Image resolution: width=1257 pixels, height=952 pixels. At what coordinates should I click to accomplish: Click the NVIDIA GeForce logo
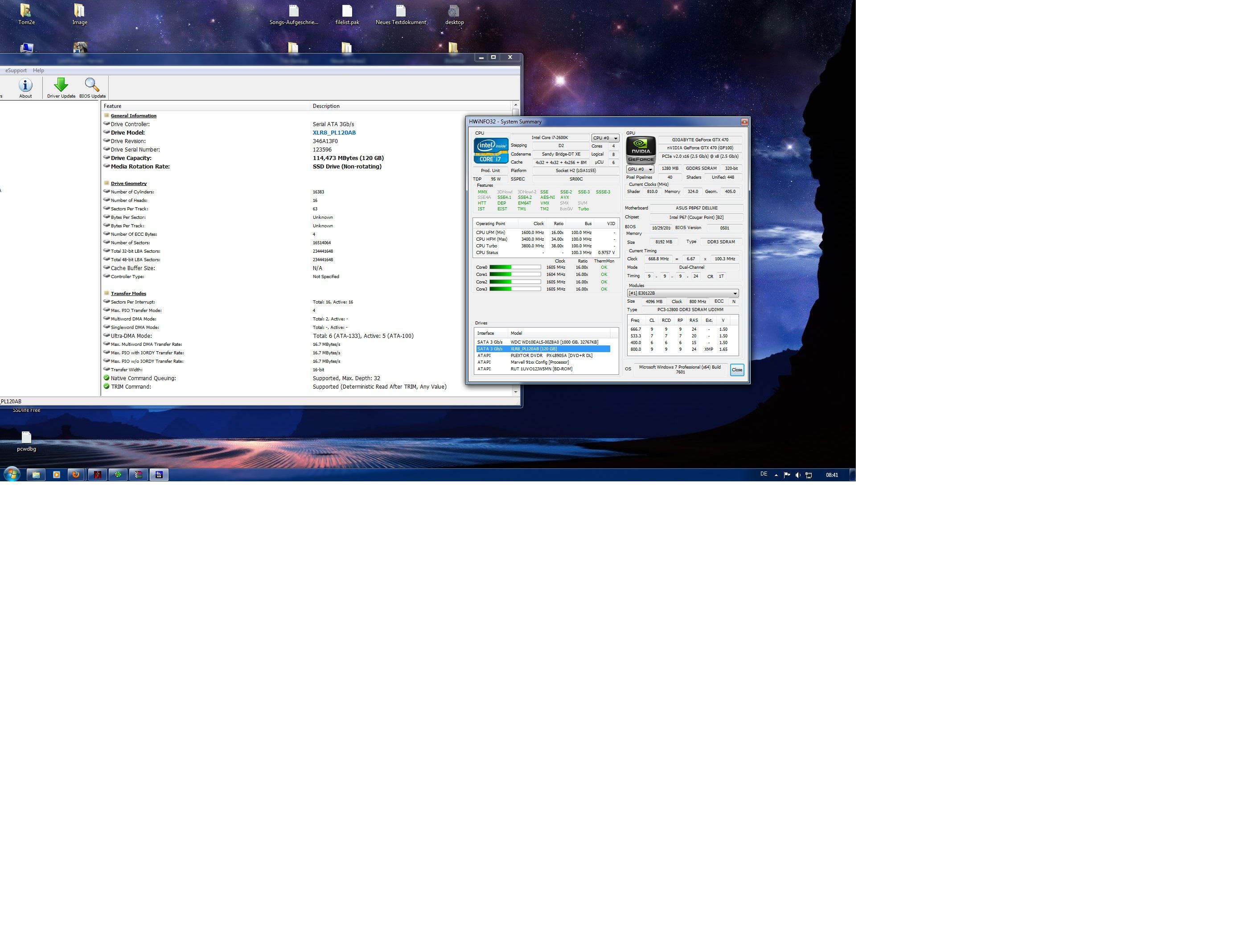(641, 151)
